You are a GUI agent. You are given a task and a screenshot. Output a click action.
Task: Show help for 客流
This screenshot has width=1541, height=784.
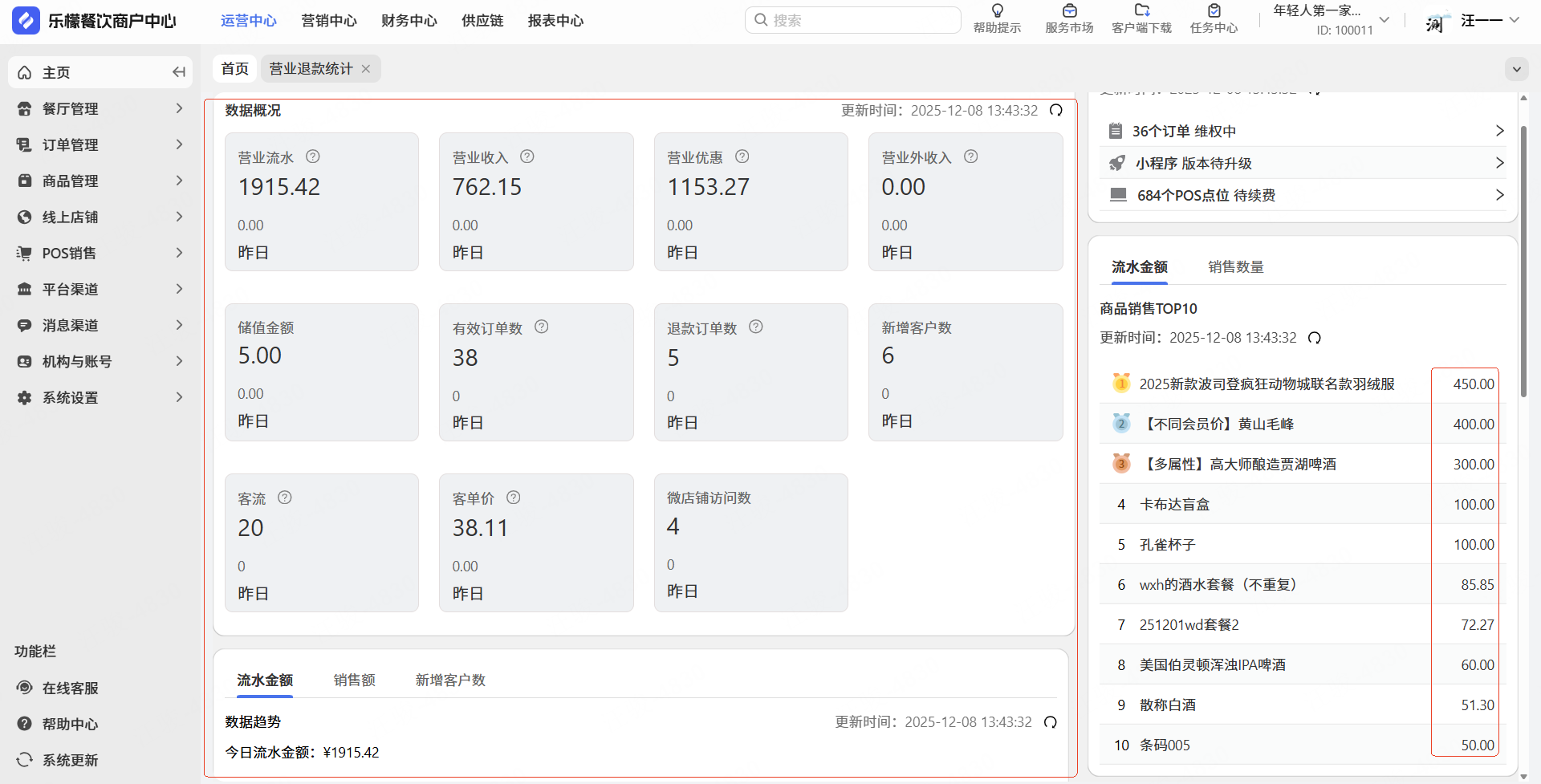(x=285, y=498)
